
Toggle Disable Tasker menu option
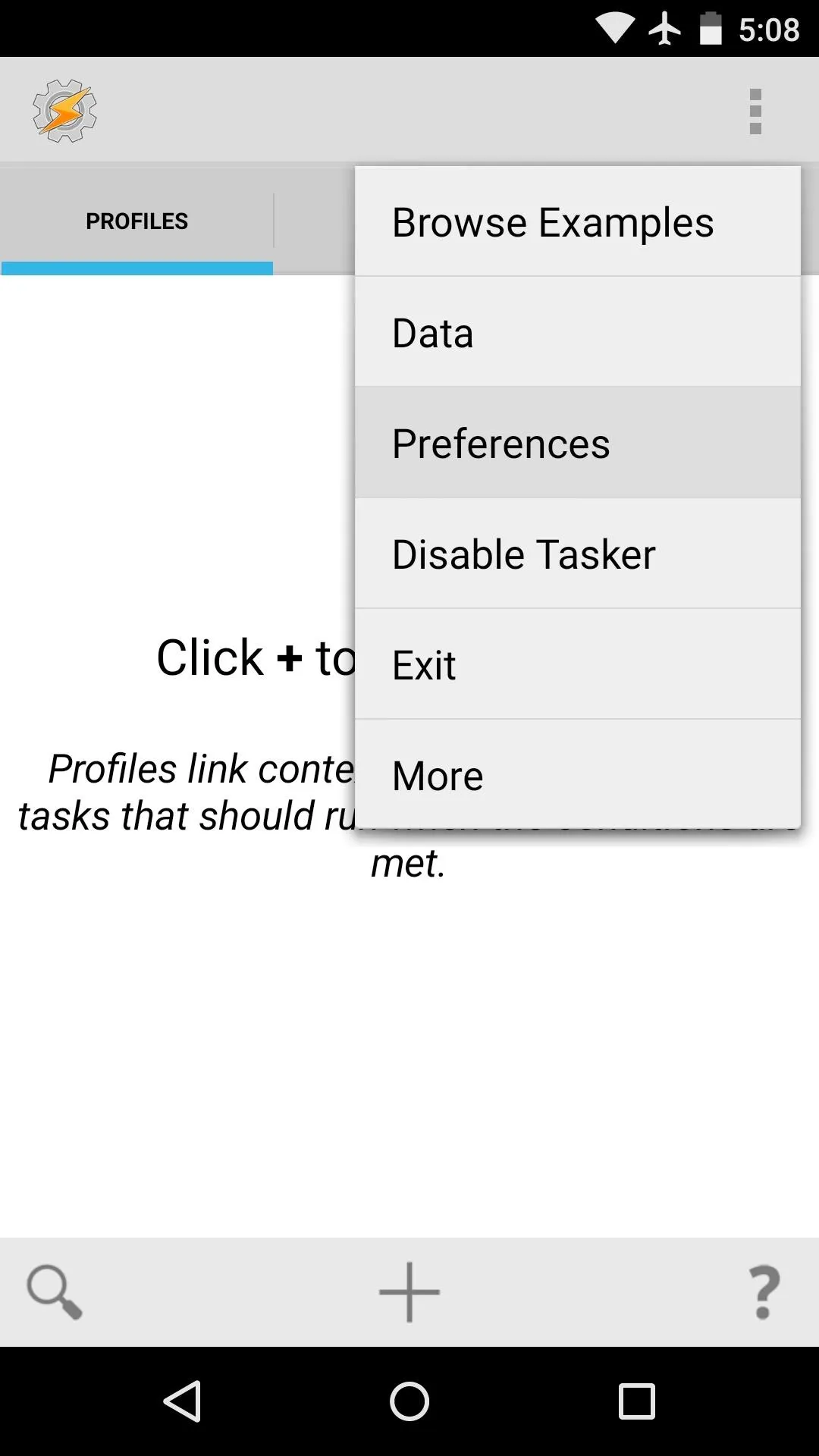point(578,554)
